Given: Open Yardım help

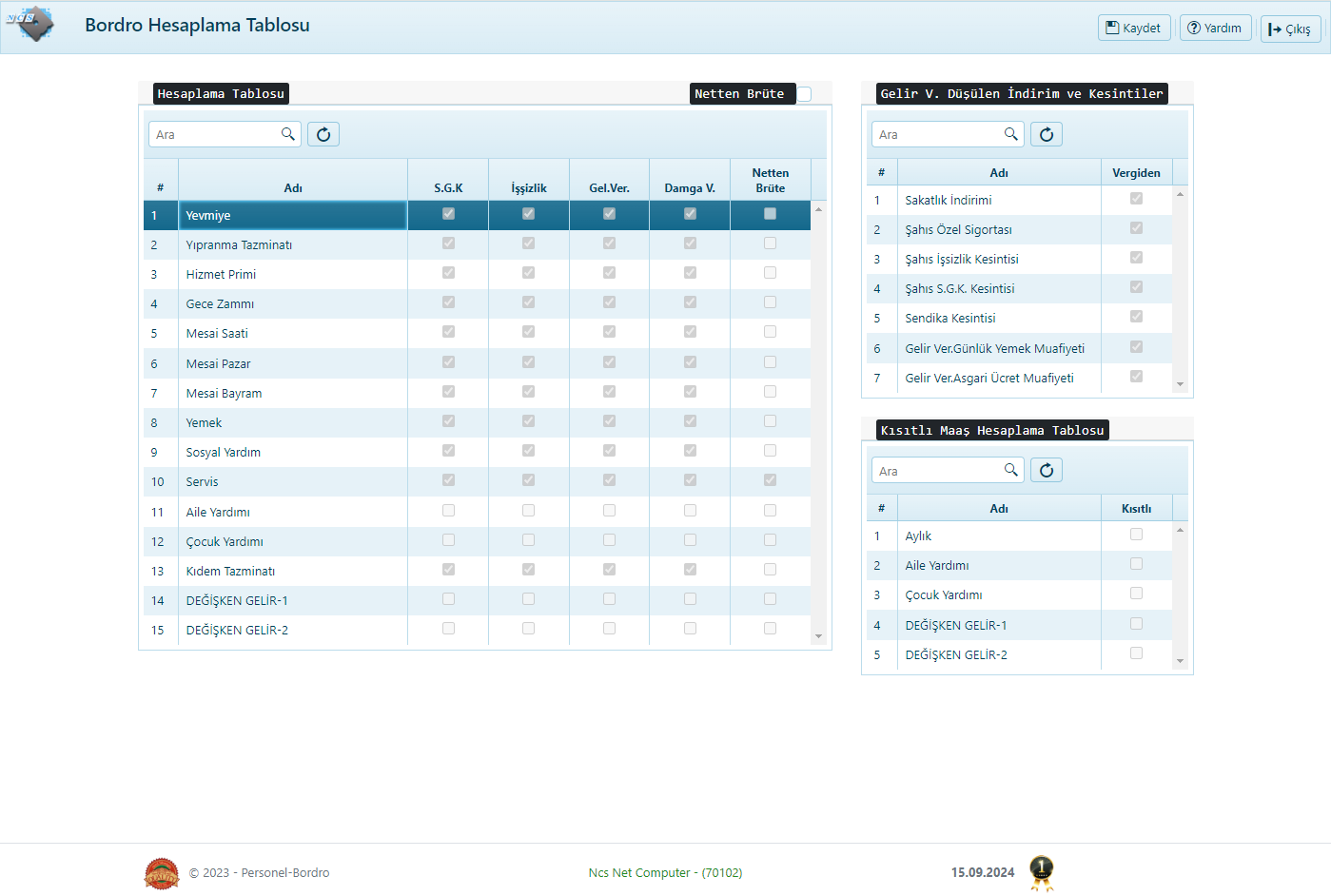Looking at the screenshot, I should pos(1215,28).
